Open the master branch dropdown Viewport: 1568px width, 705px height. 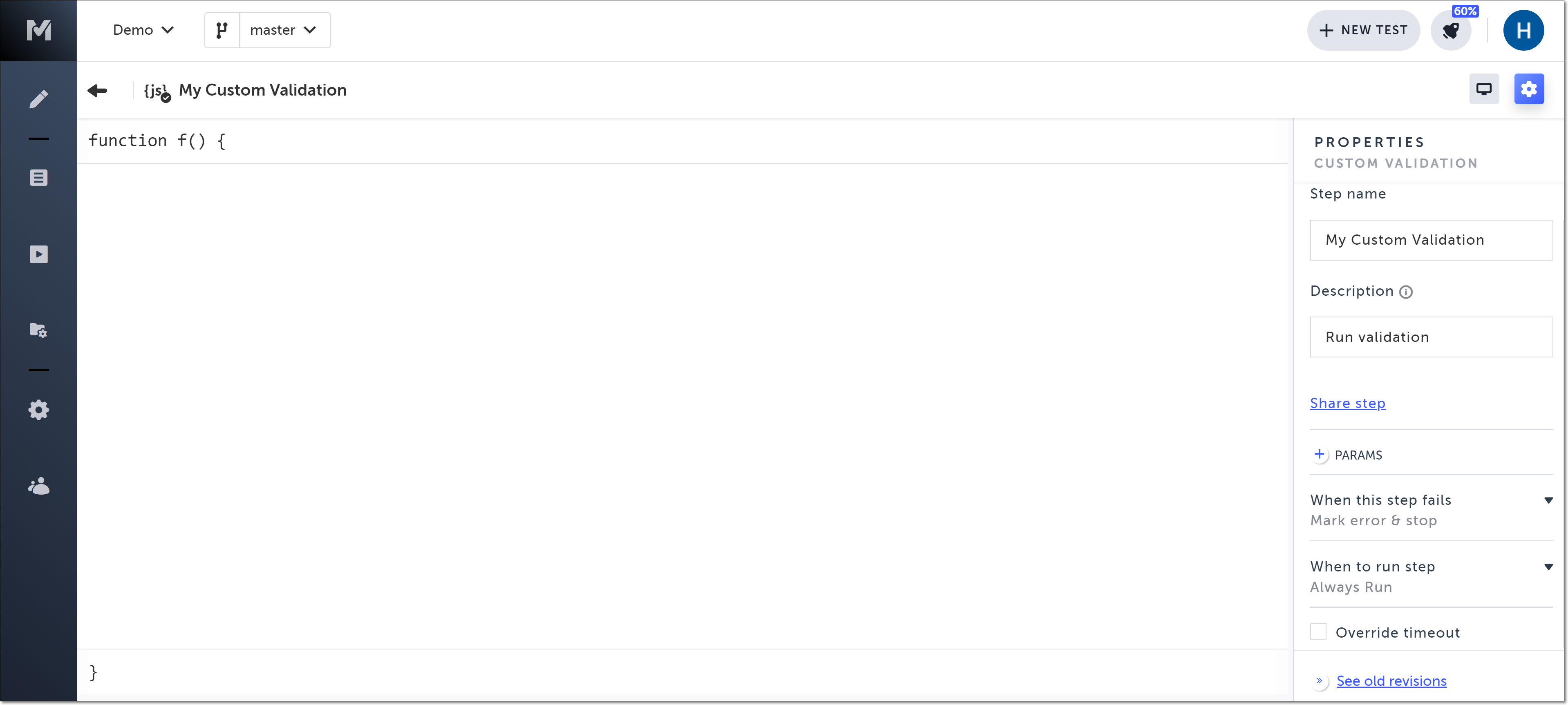click(x=284, y=30)
